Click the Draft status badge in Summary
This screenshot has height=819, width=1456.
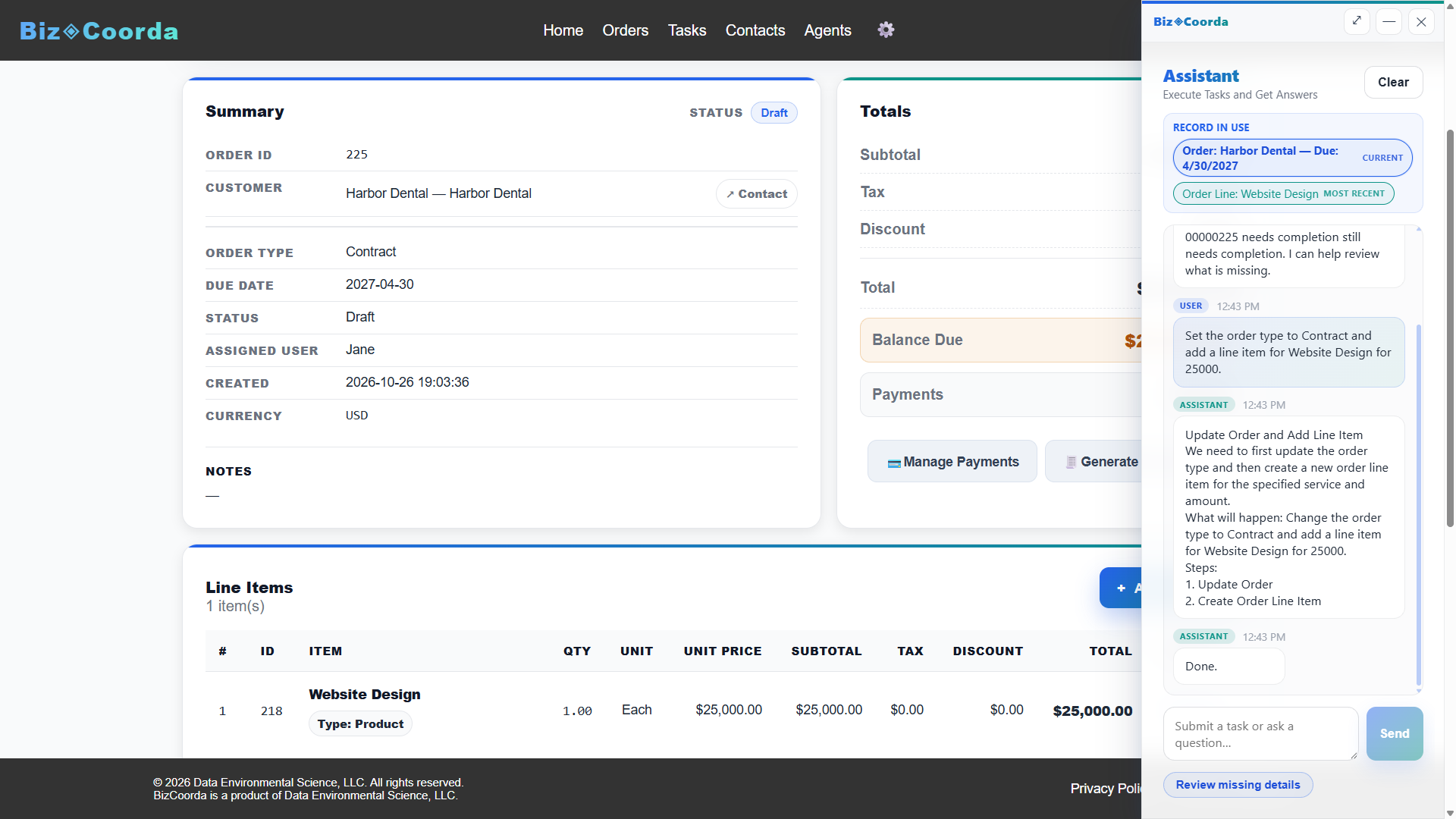(773, 113)
